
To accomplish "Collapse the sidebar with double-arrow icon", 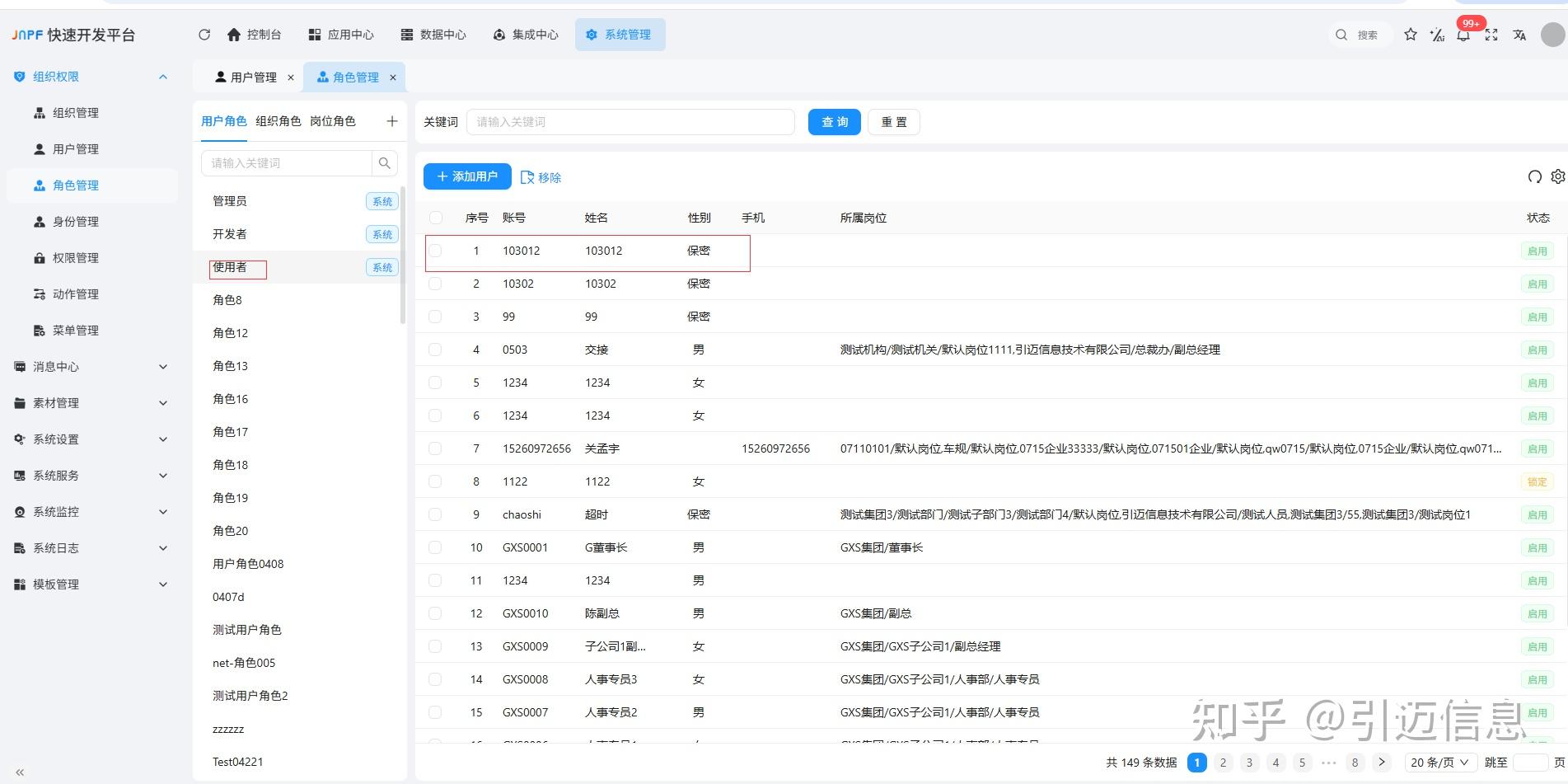I will (x=20, y=772).
